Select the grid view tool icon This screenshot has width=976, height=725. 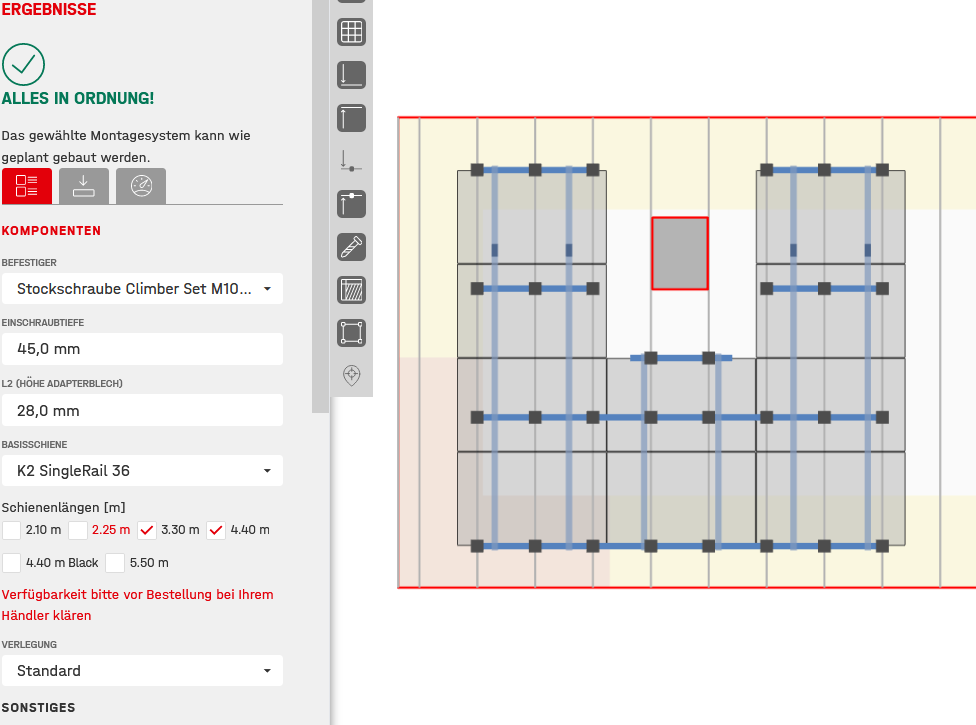(x=351, y=32)
